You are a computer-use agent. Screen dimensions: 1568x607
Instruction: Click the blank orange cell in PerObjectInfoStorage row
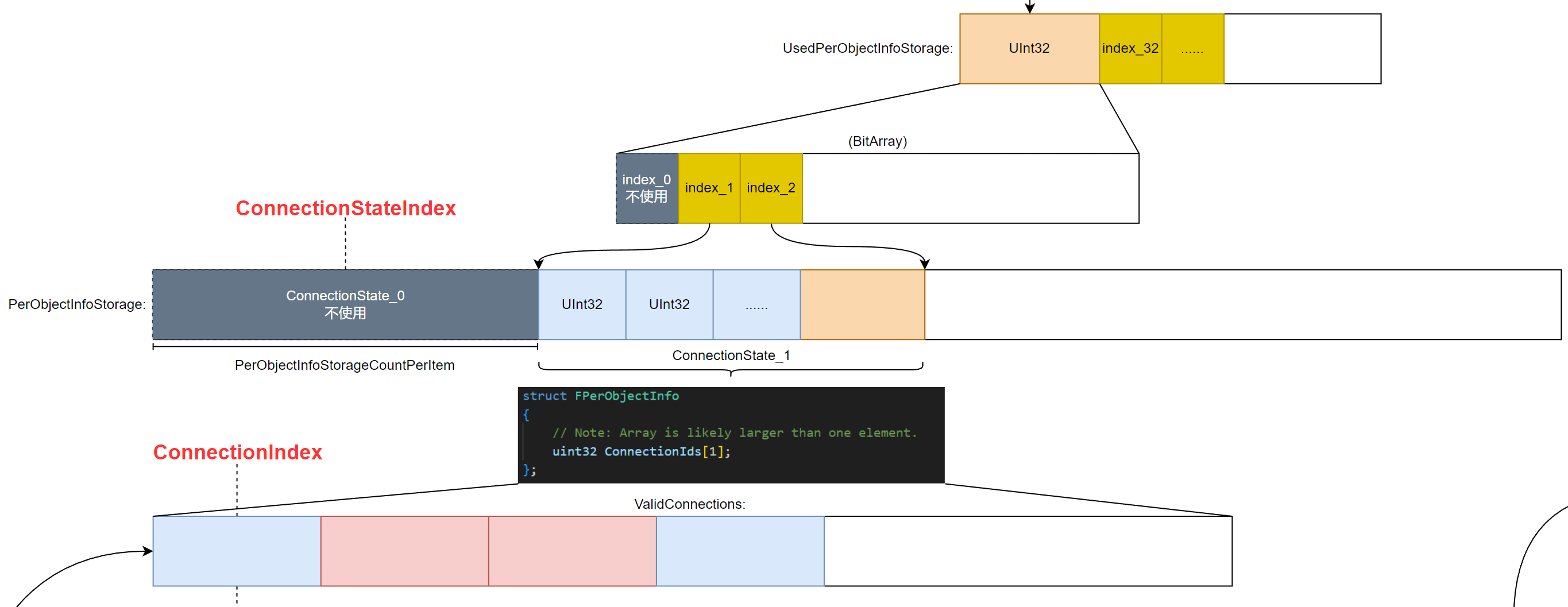(862, 304)
